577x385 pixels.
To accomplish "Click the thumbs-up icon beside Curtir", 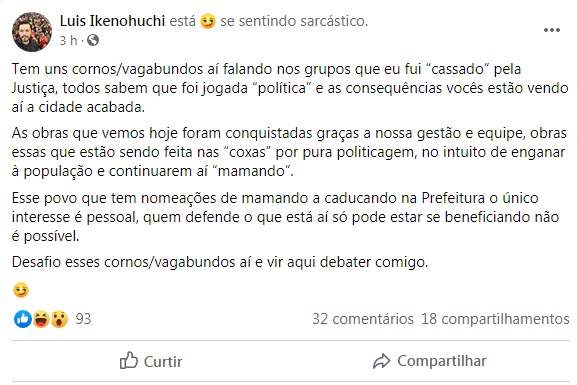I will click(129, 360).
